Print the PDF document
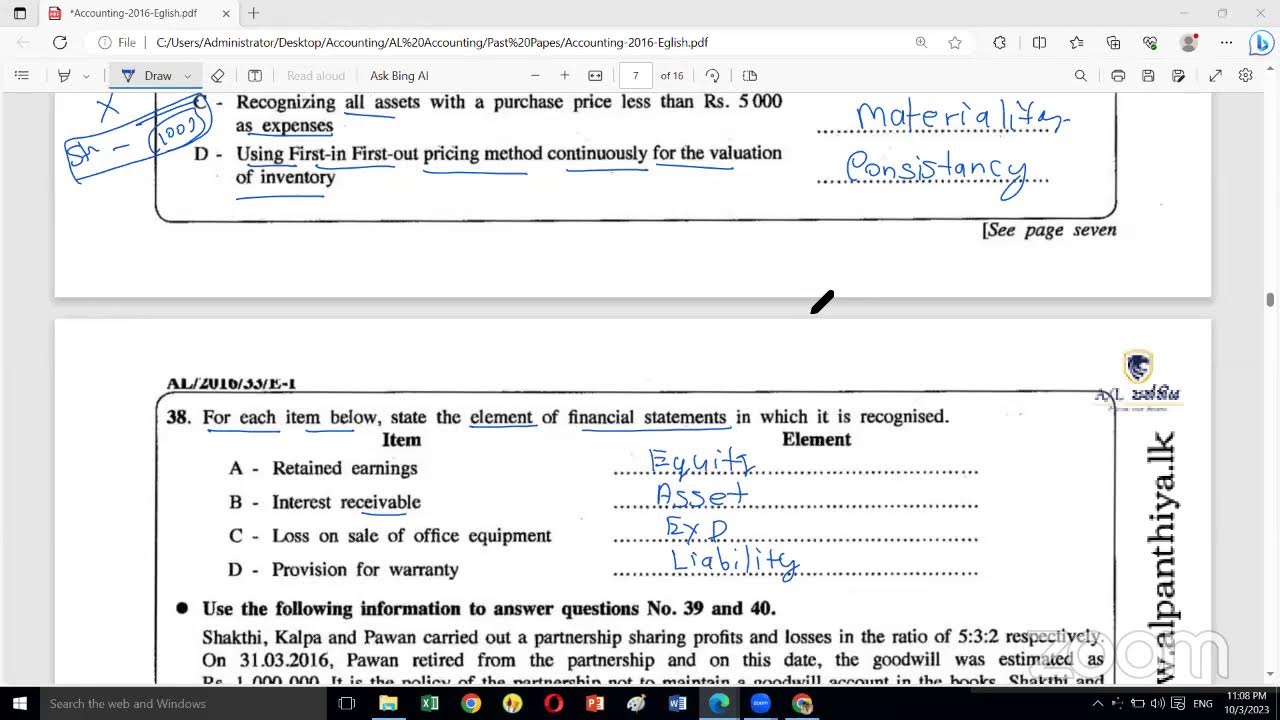Screen dimensions: 1280x720 (1118, 76)
